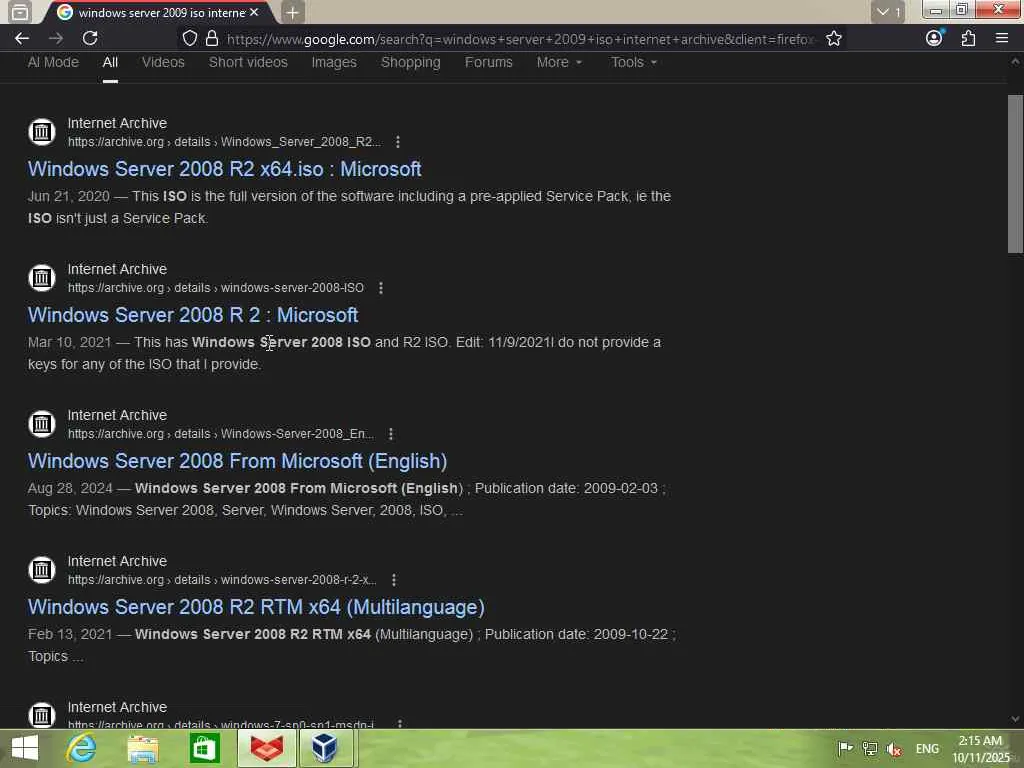
Task: Reload the current Google search page
Action: [90, 39]
